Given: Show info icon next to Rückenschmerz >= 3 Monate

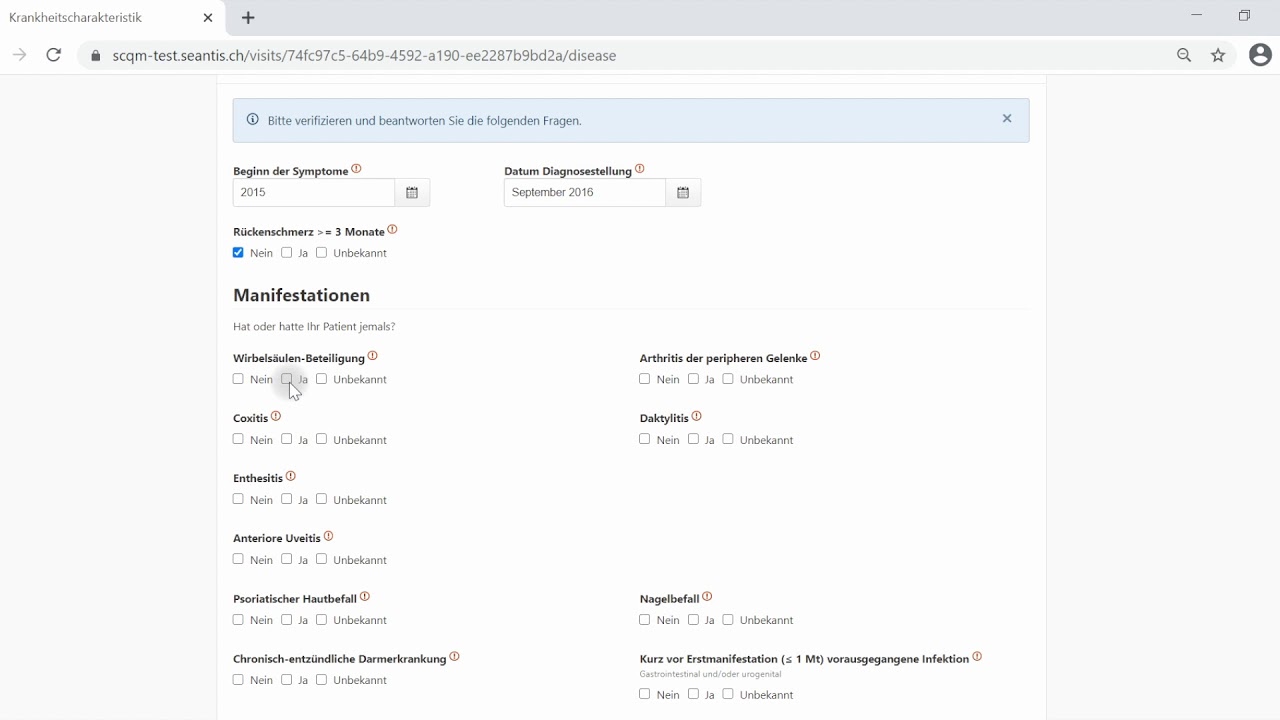Looking at the screenshot, I should coord(393,229).
